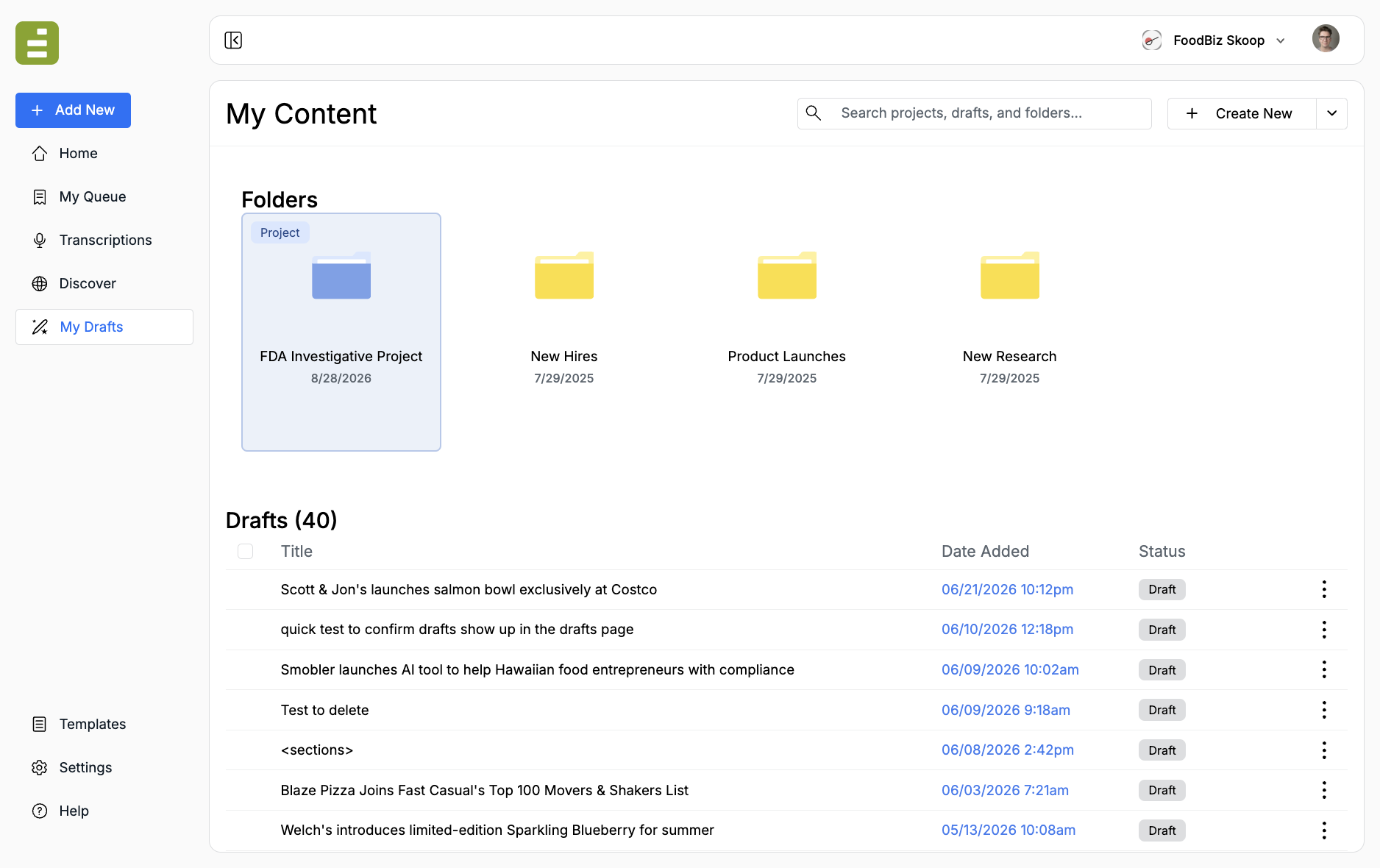Image resolution: width=1380 pixels, height=868 pixels.
Task: Open the actions menu for the quick test draft
Action: [1324, 630]
